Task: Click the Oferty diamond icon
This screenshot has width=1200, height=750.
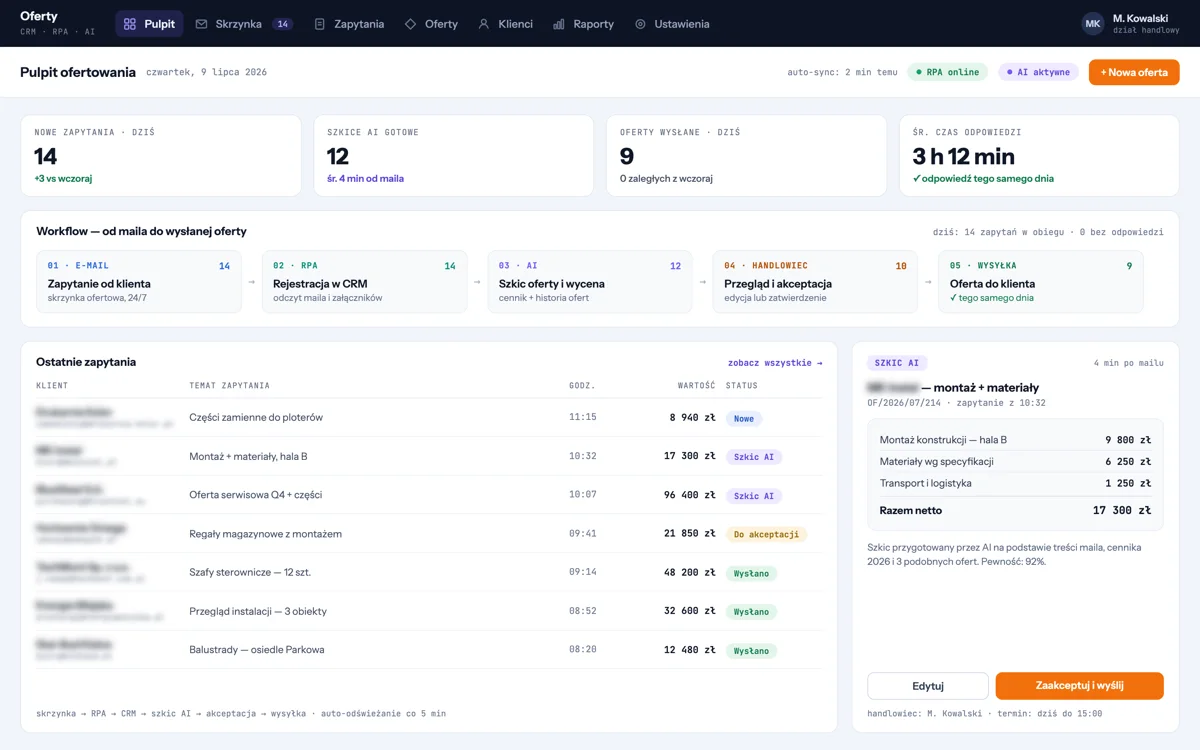Action: point(410,24)
